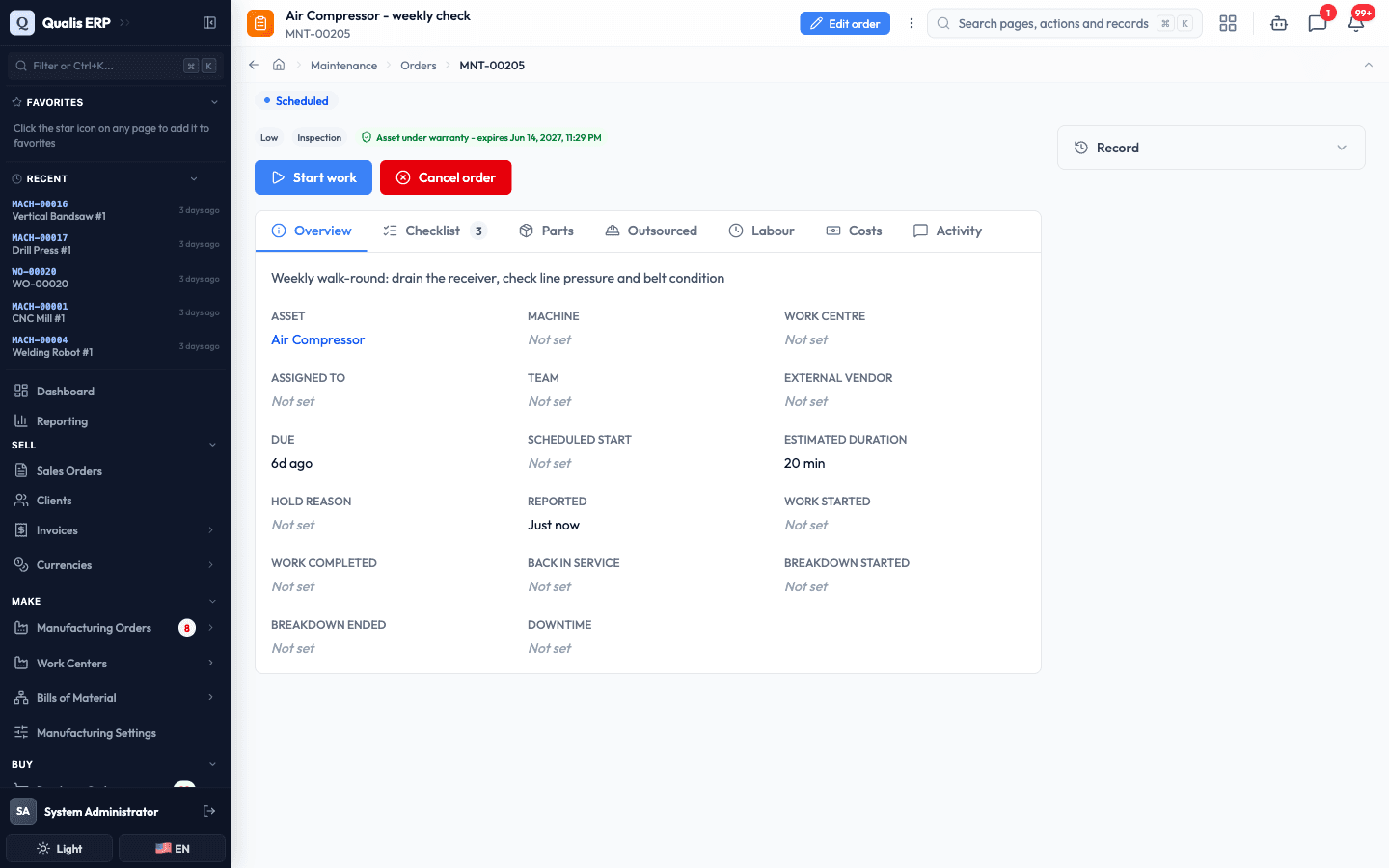Screen dimensions: 1389x868
Task: Open System Administrator user profile
Action: [x=101, y=812]
